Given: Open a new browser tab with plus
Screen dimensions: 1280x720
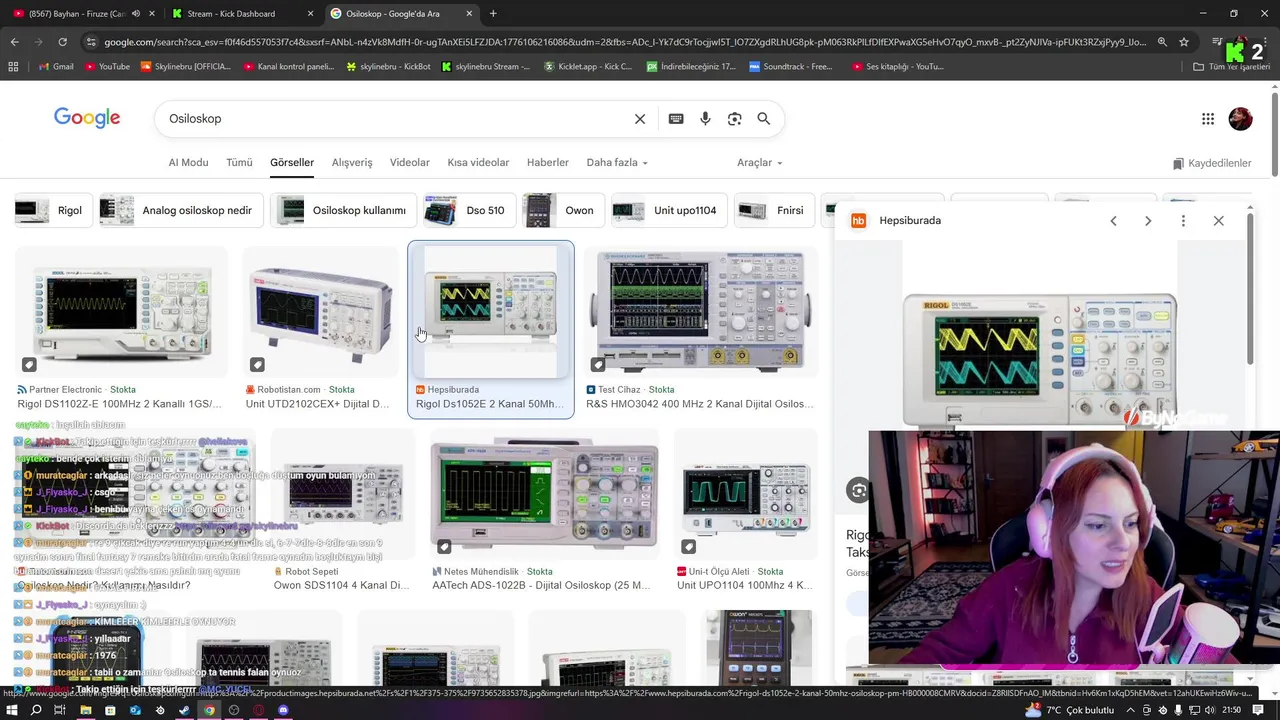Looking at the screenshot, I should coord(493,14).
